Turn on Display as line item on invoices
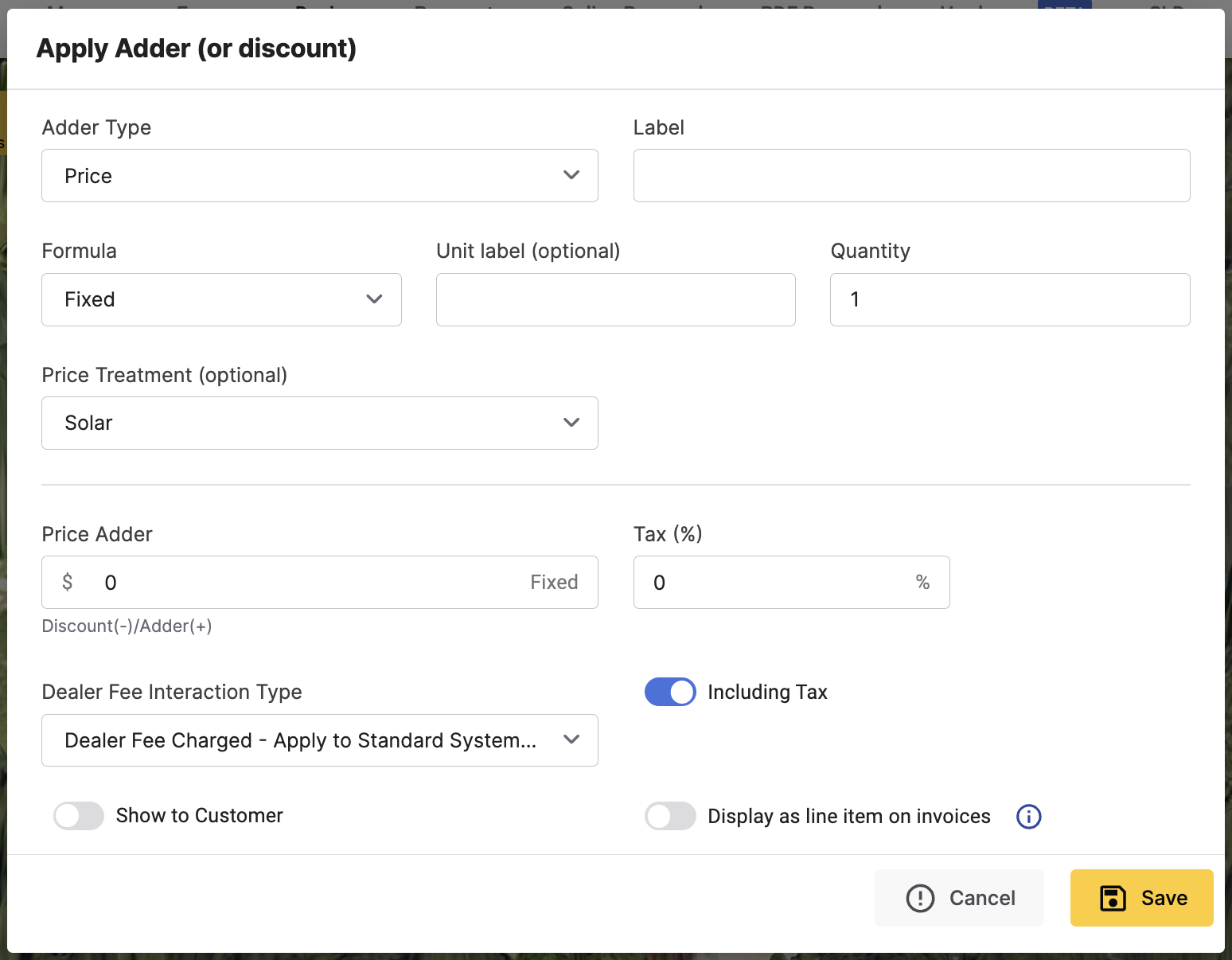This screenshot has width=1232, height=960. [x=670, y=816]
